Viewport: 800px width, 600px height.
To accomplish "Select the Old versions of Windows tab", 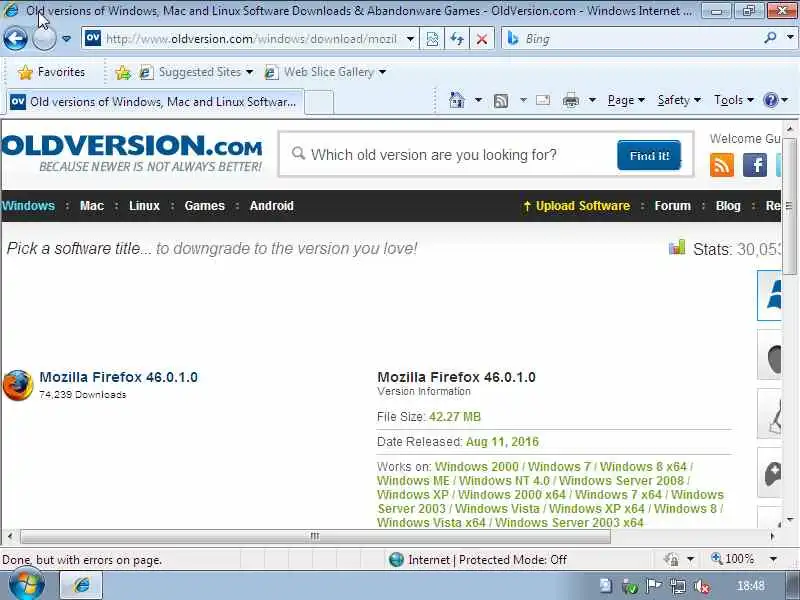I will coord(155,102).
